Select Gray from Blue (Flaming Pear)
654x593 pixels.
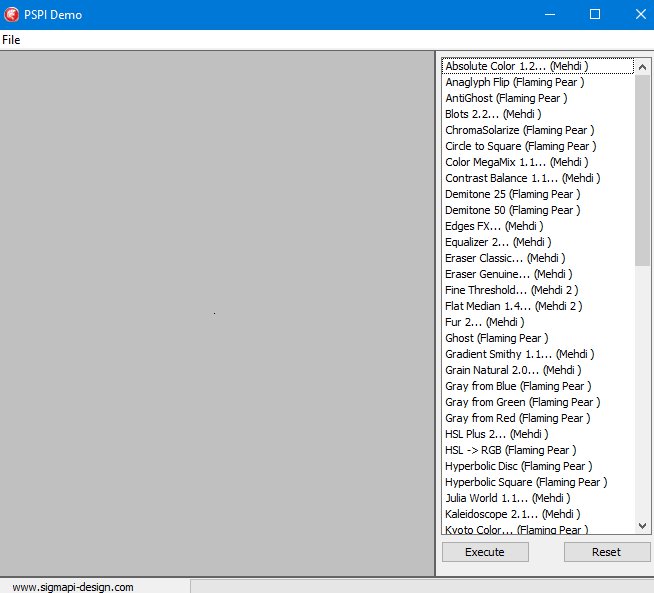point(538,386)
